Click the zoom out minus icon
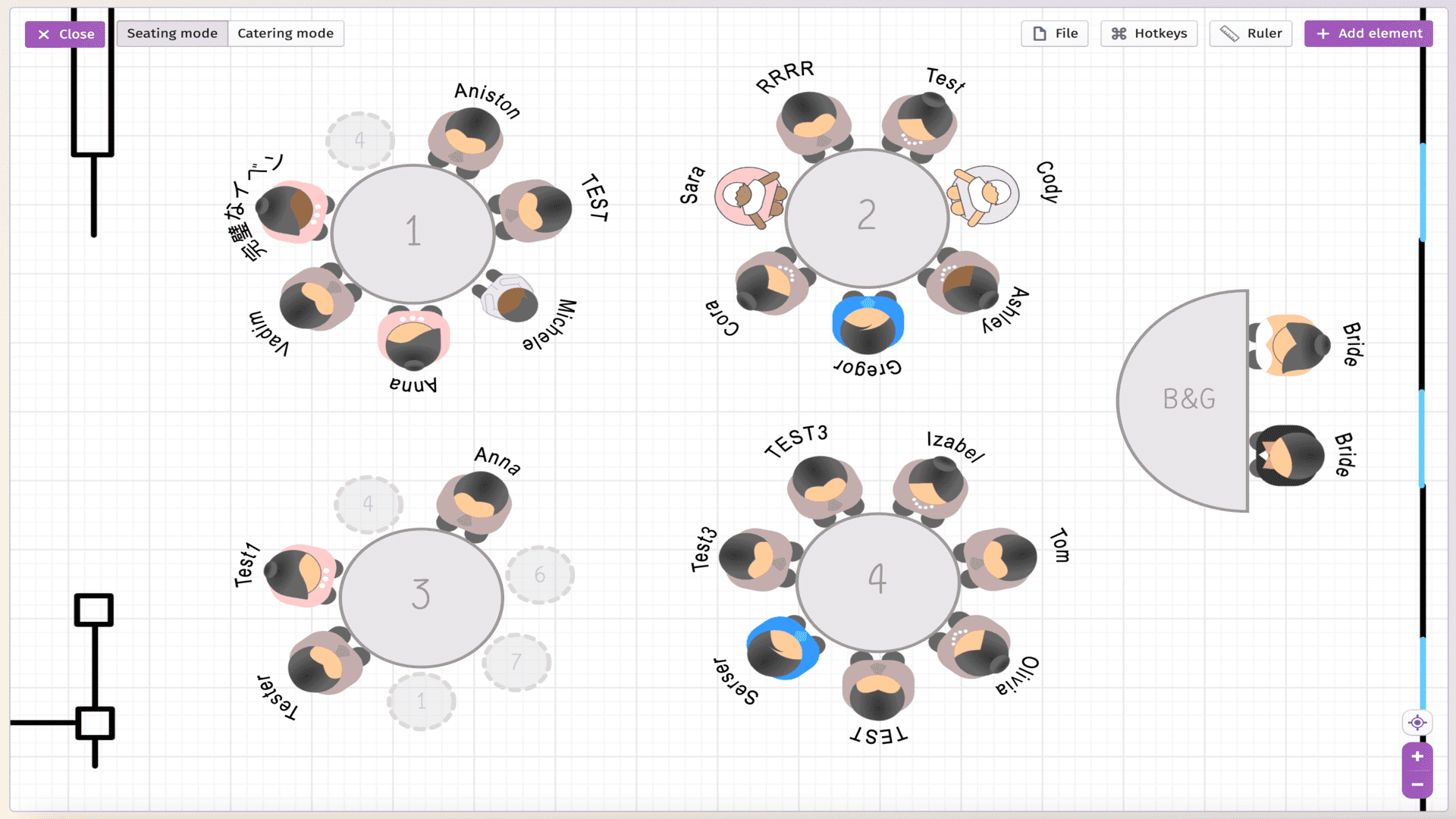Screen dimensions: 1456x819 pos(1417,784)
